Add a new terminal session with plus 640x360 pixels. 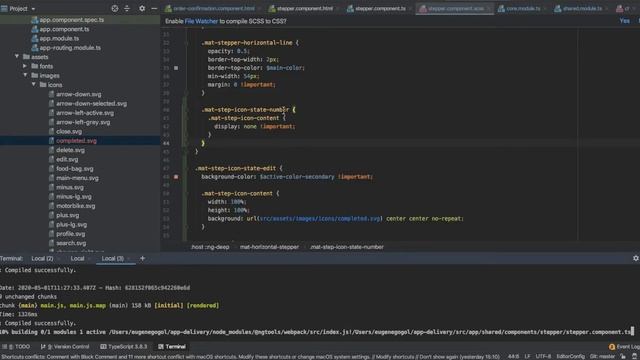142,258
